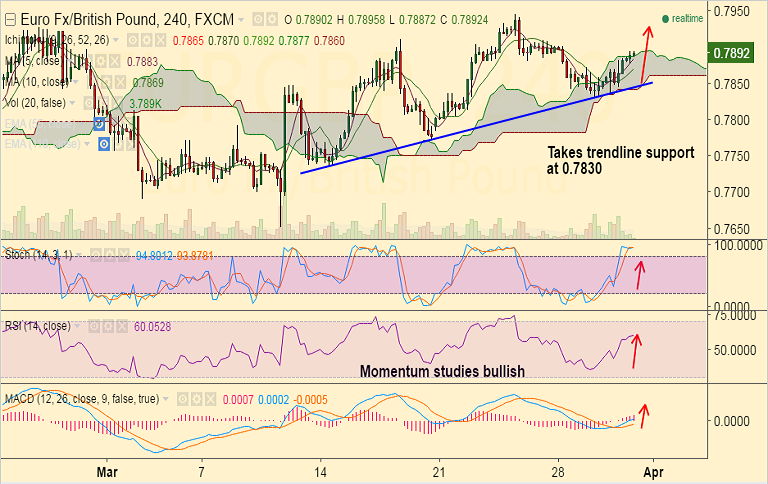Click the RSI value 60.0528
The image size is (768, 484).
click(152, 326)
